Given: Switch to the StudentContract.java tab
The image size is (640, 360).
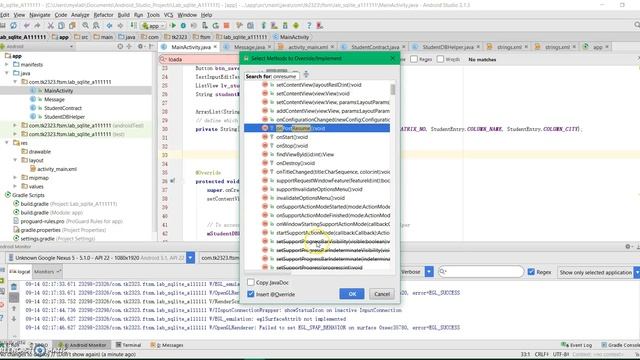Looking at the screenshot, I should pos(374,47).
